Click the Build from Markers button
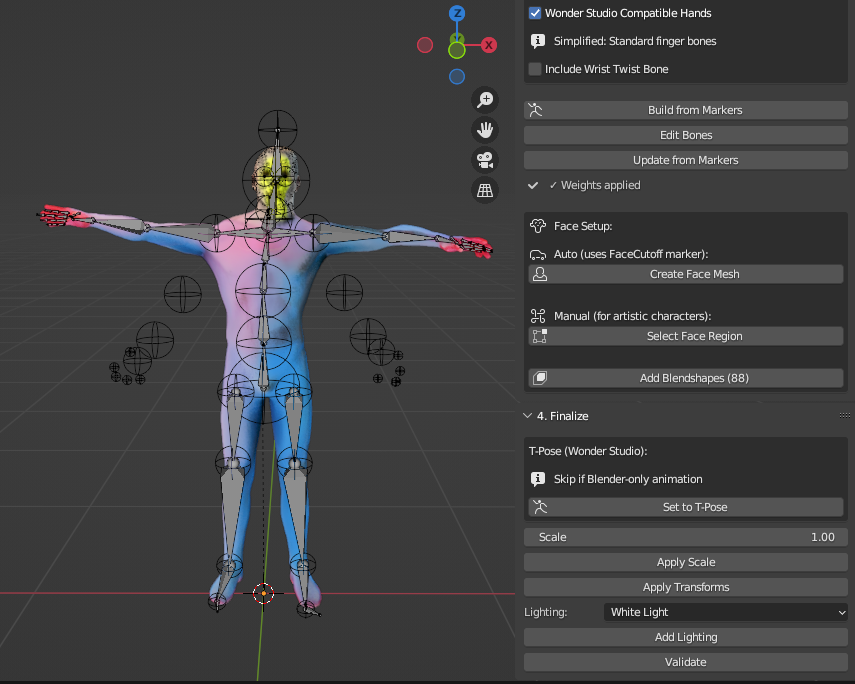Viewport: 855px width, 684px height. (685, 110)
